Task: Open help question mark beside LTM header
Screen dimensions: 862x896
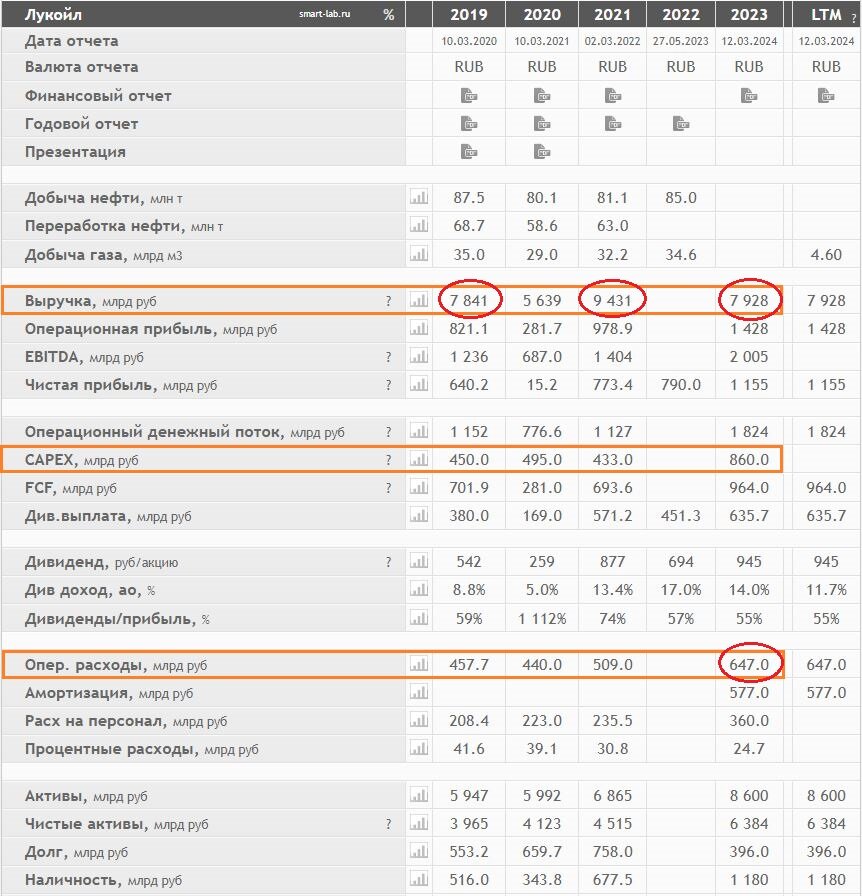Action: [x=854, y=18]
